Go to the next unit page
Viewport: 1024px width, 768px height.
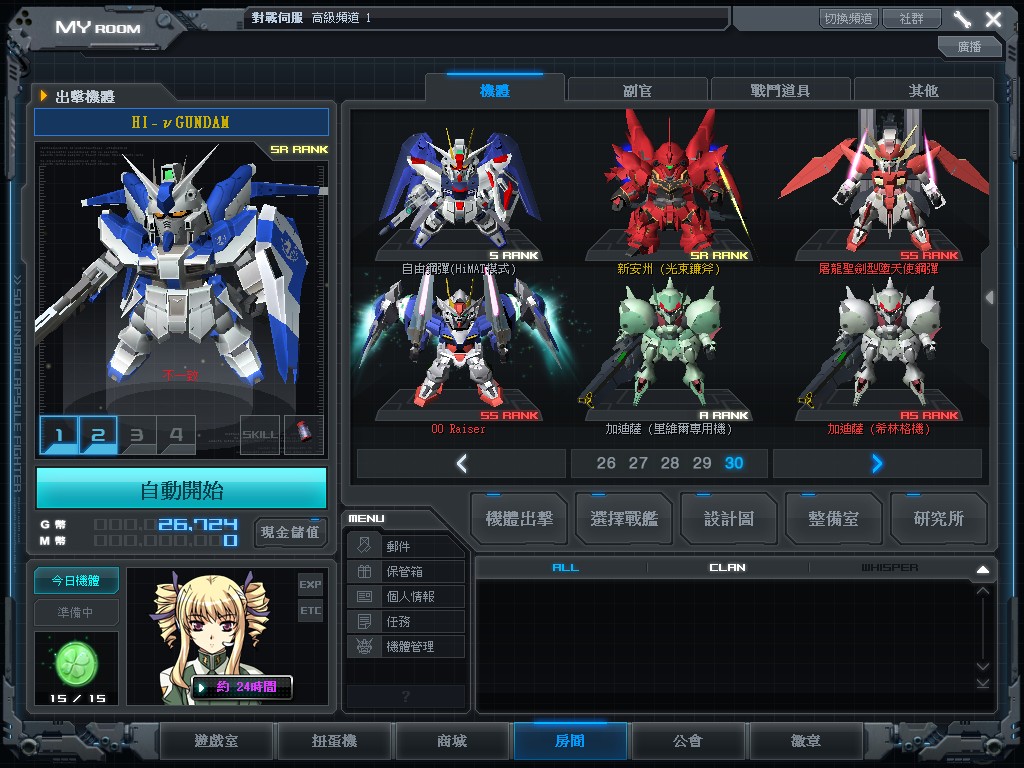point(877,463)
